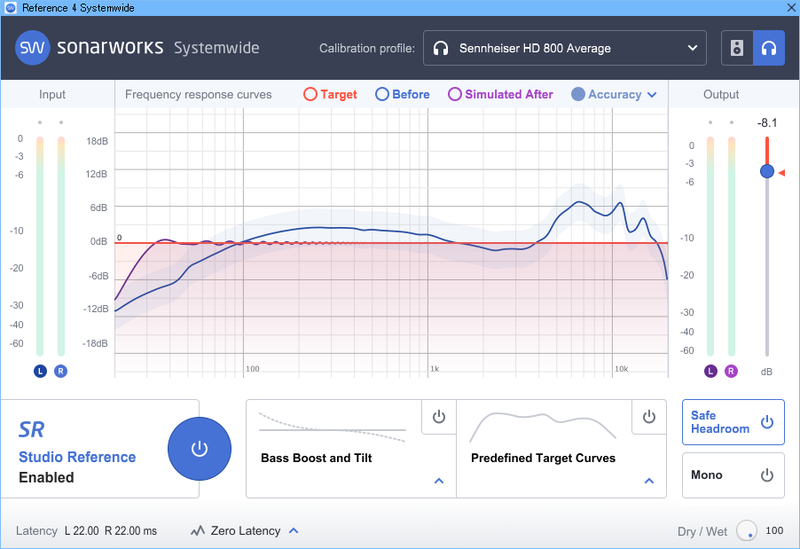Image resolution: width=800 pixels, height=549 pixels.
Task: Click the Dry / Wet knob
Action: (746, 531)
